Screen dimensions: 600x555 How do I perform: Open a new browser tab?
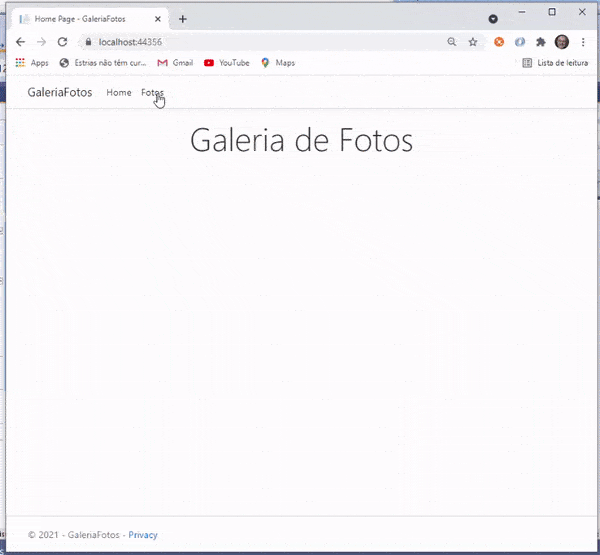coord(183,19)
